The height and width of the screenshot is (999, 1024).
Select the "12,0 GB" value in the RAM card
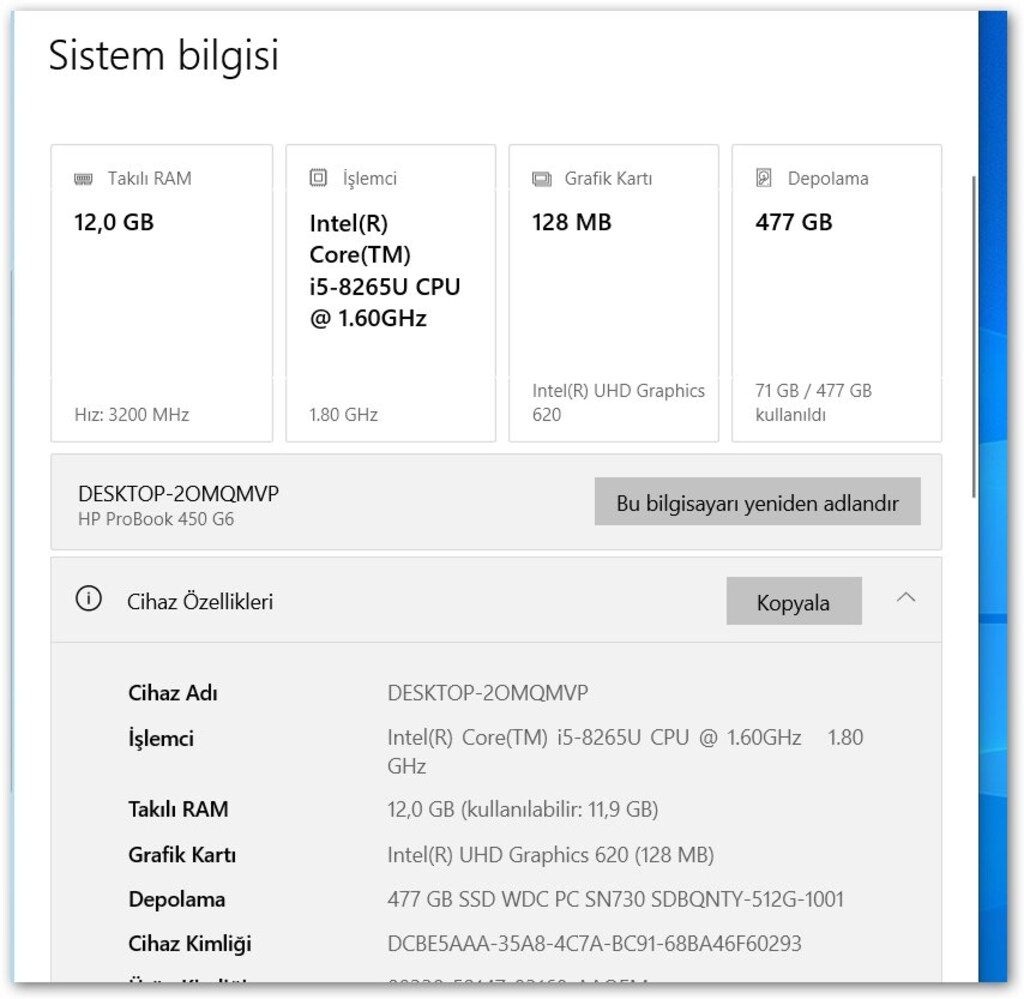point(114,222)
